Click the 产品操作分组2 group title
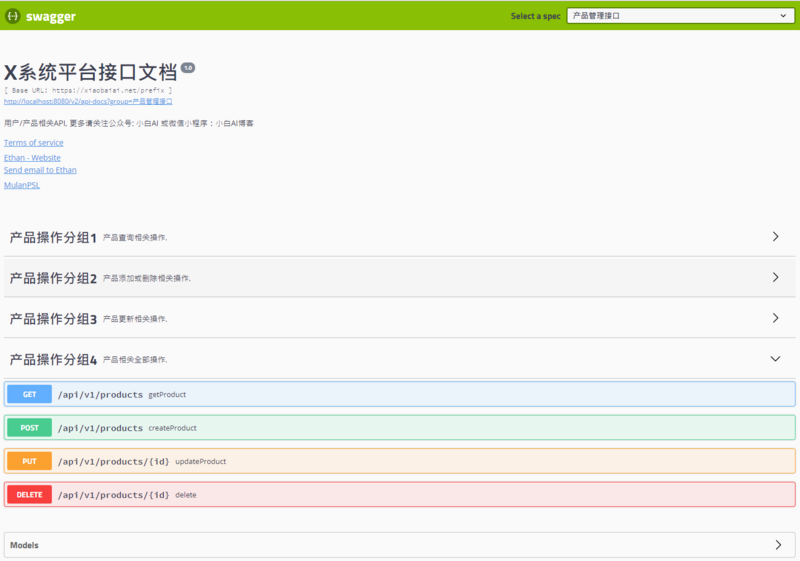 point(53,278)
